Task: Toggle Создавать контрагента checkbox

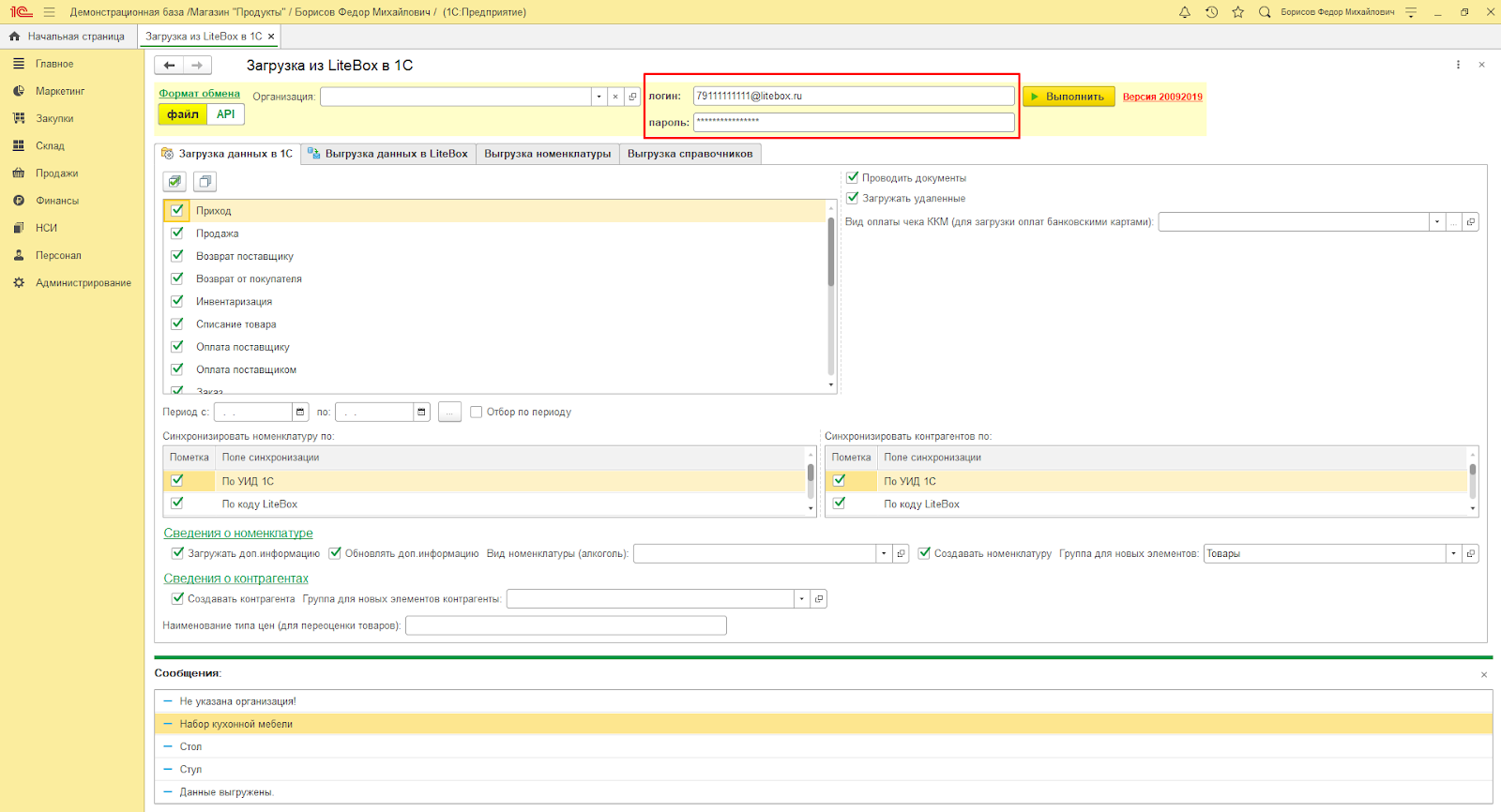Action: [x=177, y=598]
